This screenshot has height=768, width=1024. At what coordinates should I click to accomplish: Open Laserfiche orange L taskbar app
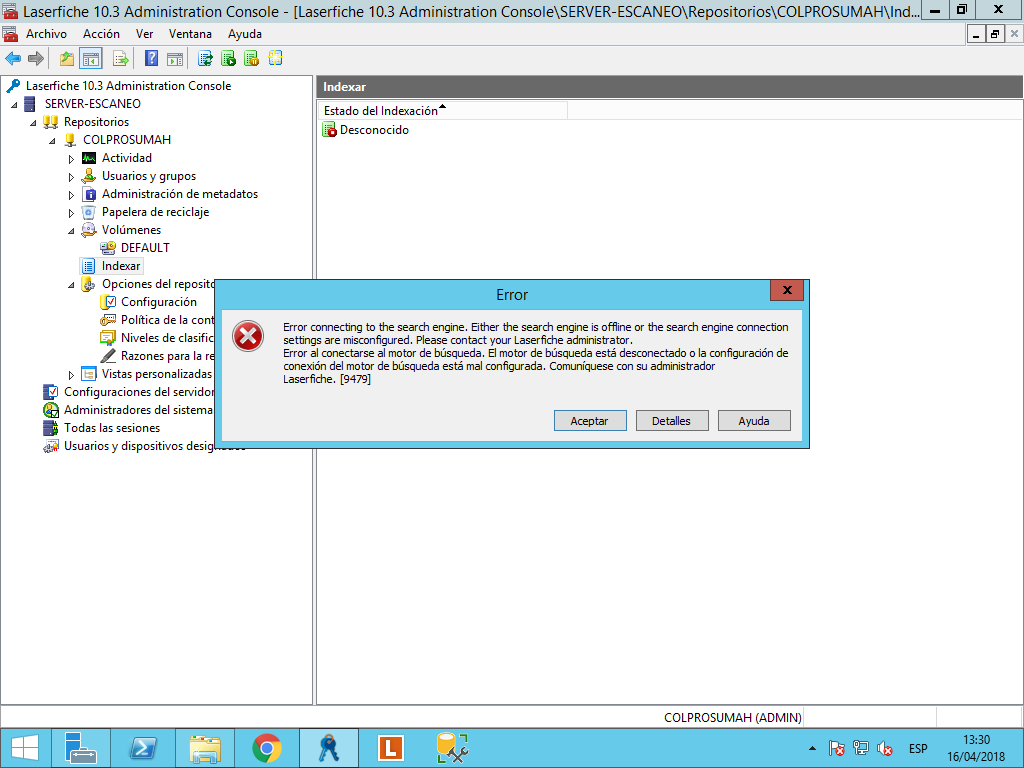click(x=391, y=748)
